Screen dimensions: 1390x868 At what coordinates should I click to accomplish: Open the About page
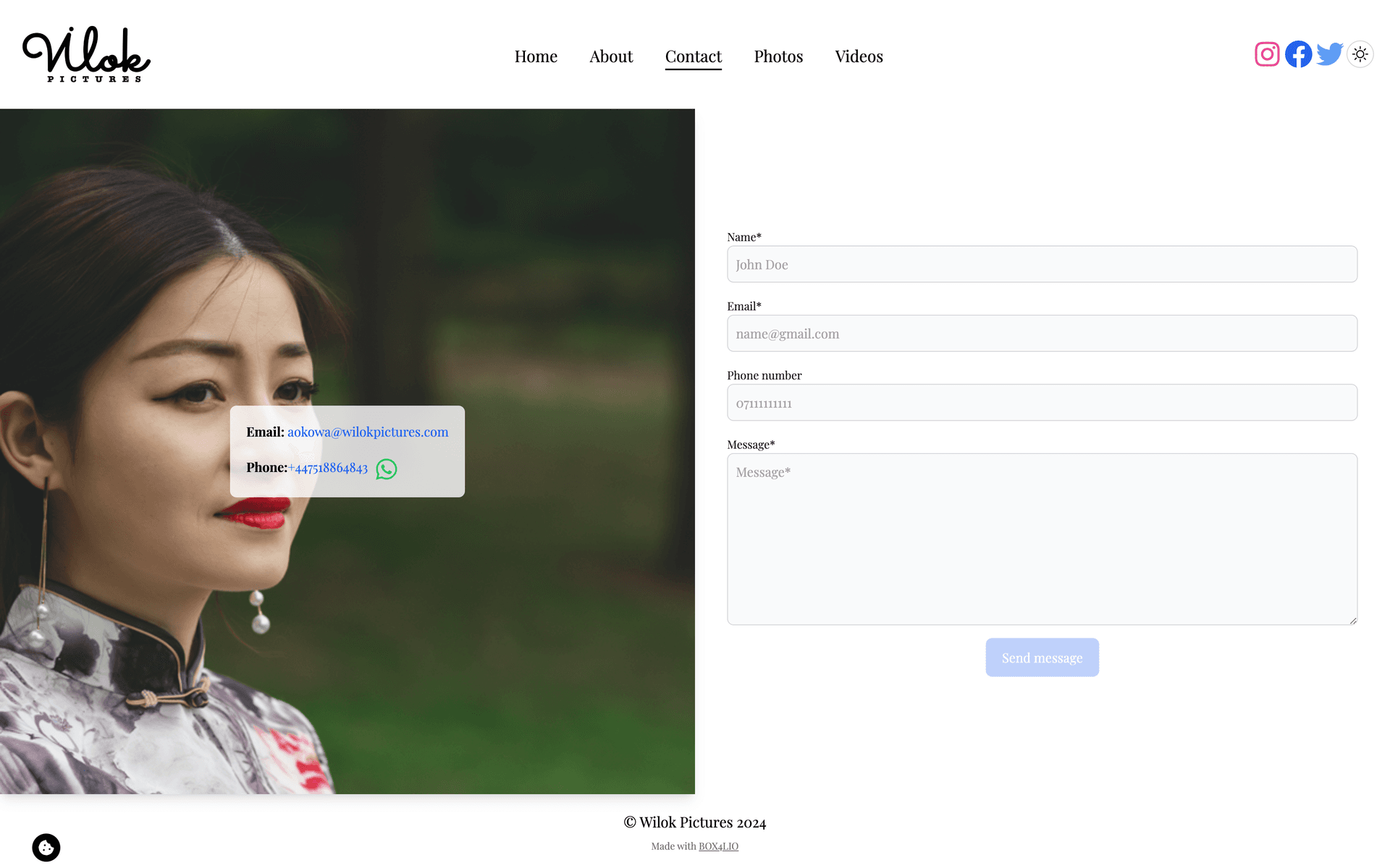click(611, 56)
